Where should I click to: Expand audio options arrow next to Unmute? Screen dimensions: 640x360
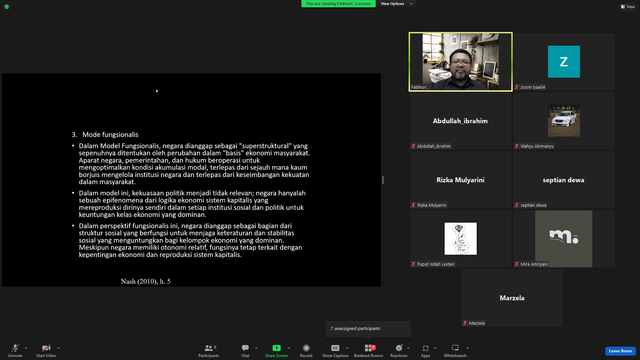pos(26,348)
